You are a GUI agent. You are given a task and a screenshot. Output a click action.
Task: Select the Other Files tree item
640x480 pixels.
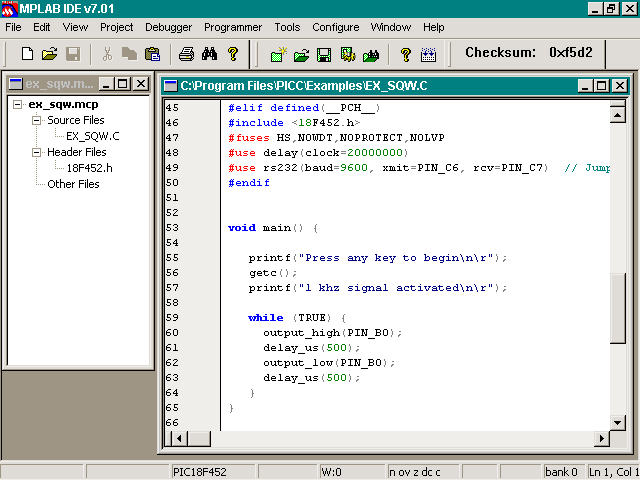point(73,184)
